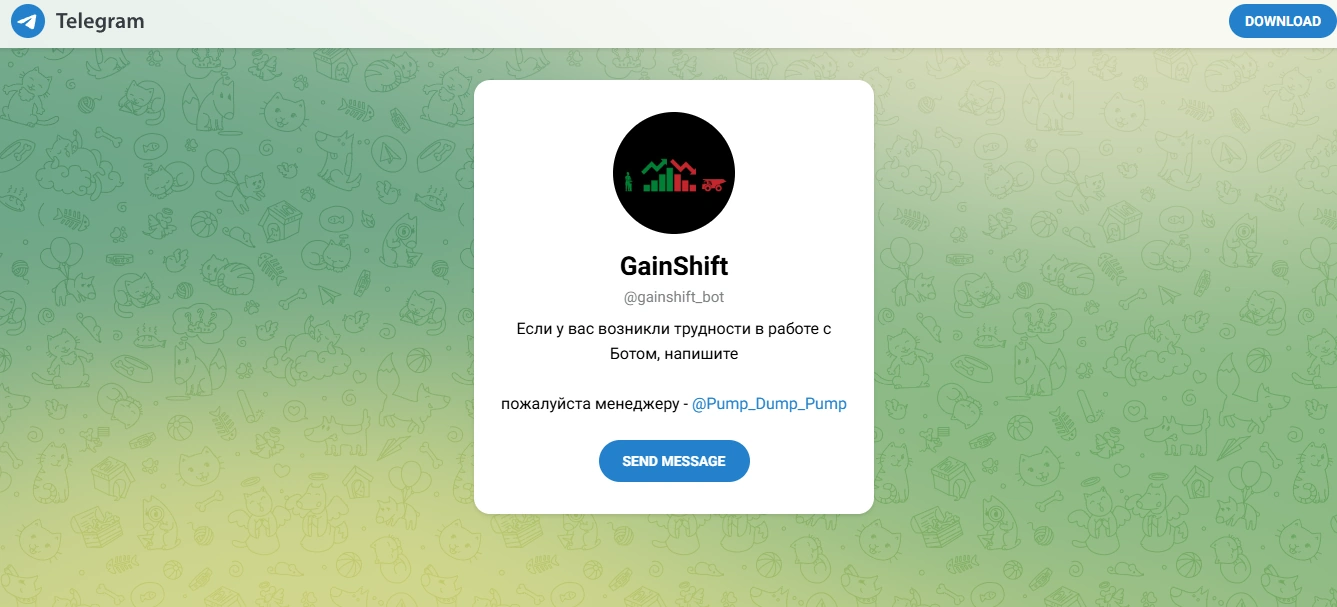Click the green upward arrow in avatar
1337x607 pixels.
tap(654, 166)
